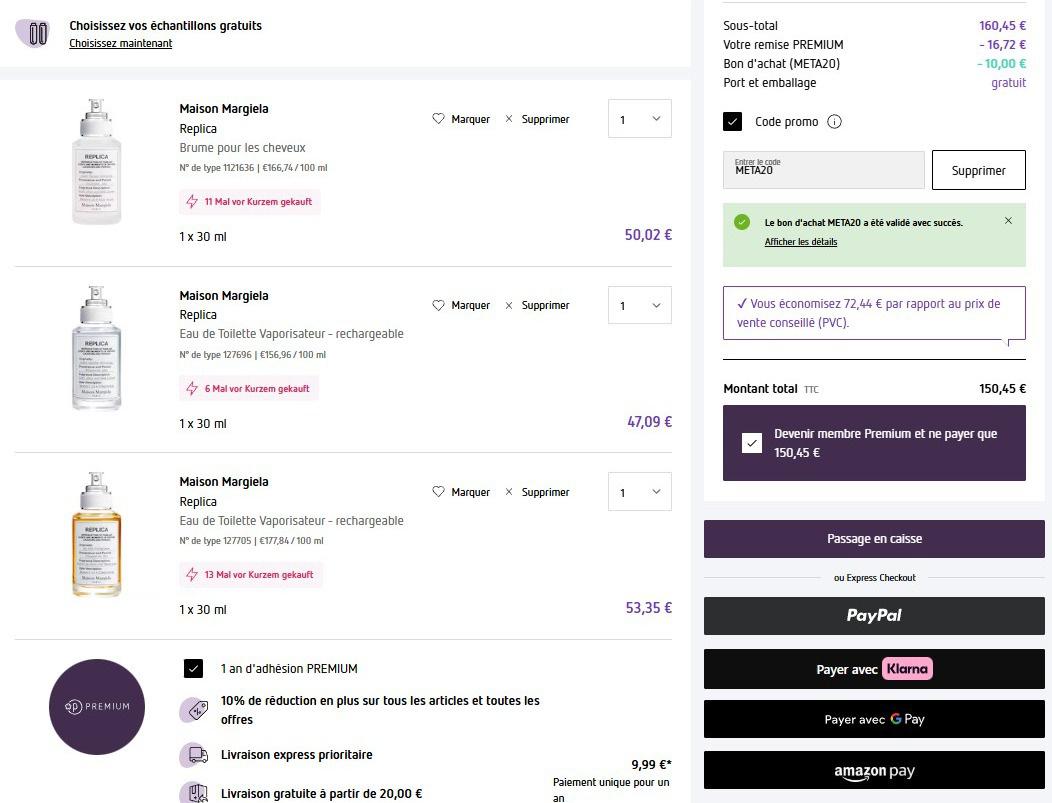Toggle the Devenir membre Premium checkbox
This screenshot has width=1052, height=803.
click(752, 443)
